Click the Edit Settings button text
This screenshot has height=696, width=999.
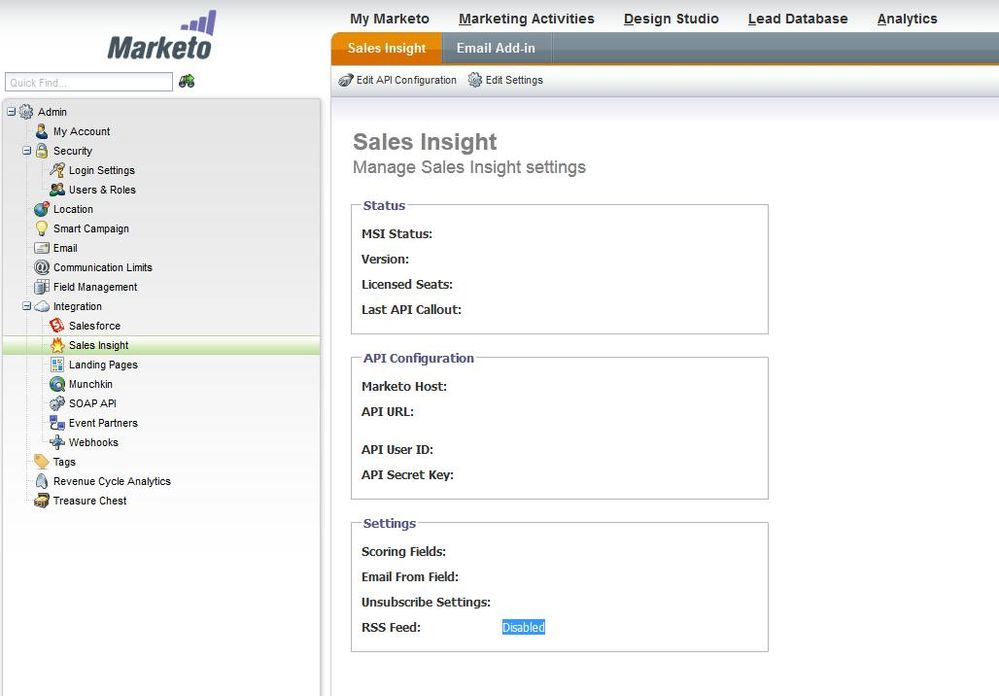[x=514, y=80]
